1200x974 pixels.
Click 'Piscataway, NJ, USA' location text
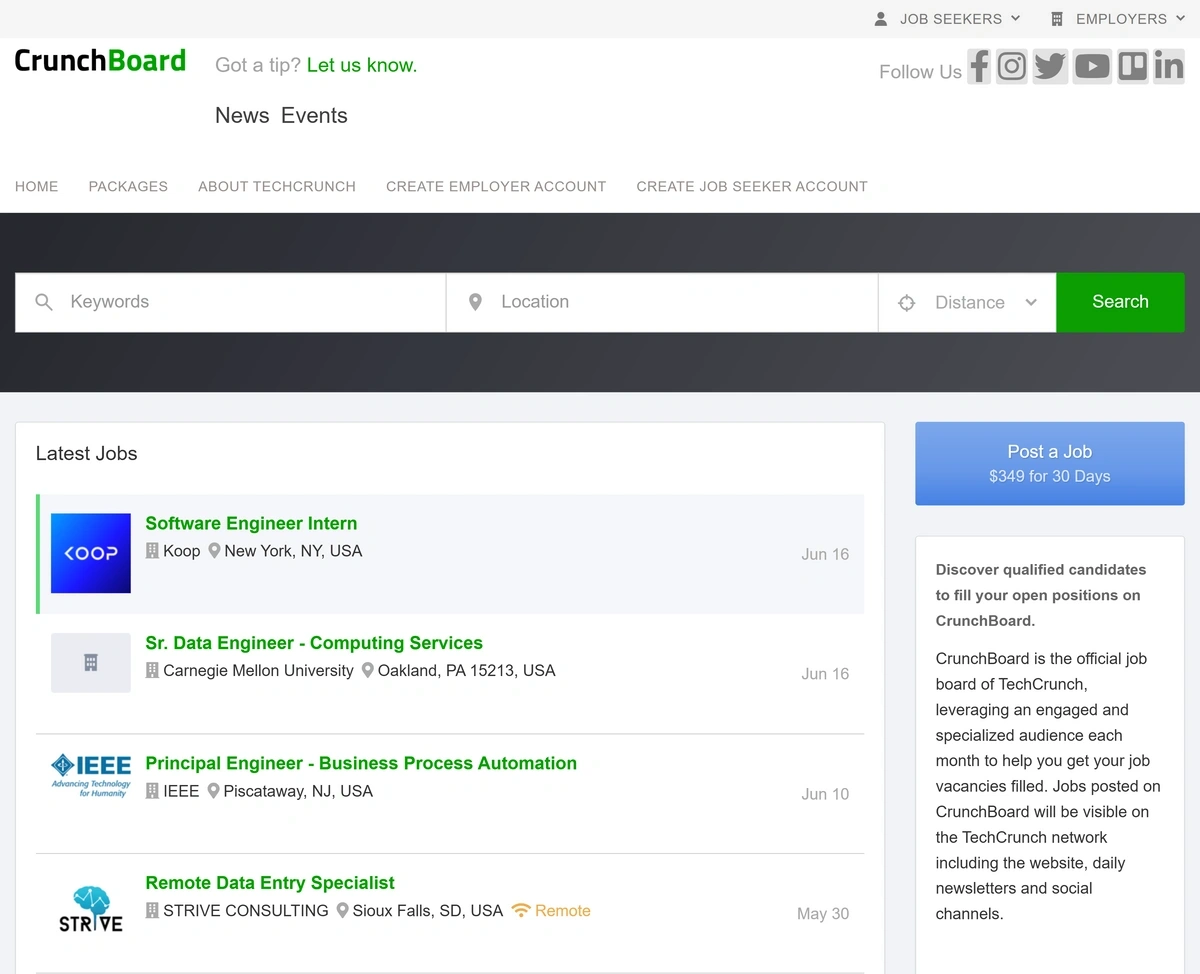pyautogui.click(x=298, y=791)
